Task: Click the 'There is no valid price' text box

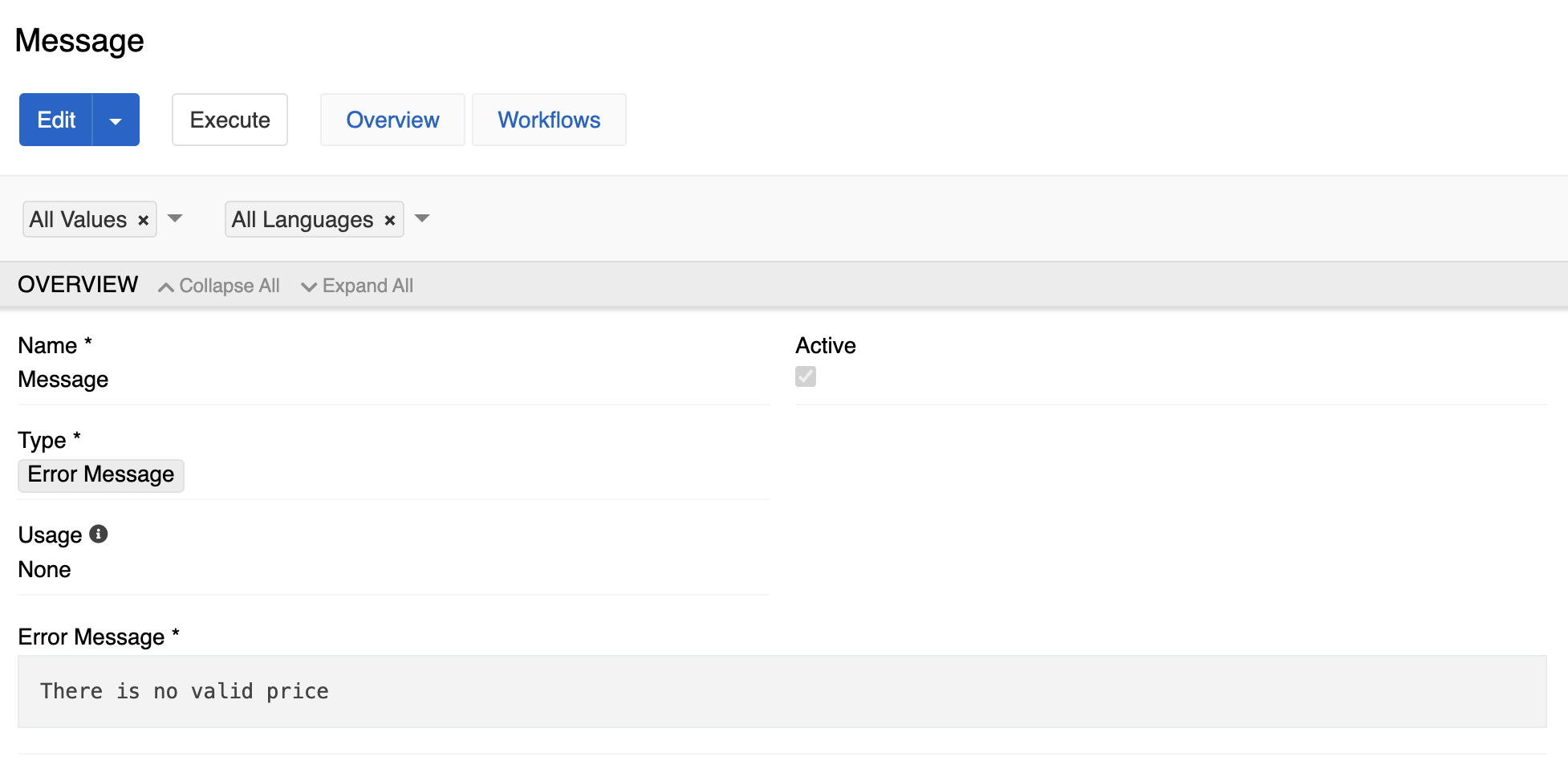Action: pyautogui.click(x=782, y=691)
